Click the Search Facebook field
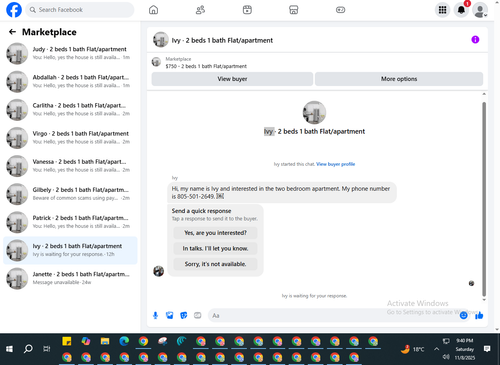This screenshot has width=500, height=365. tap(80, 10)
